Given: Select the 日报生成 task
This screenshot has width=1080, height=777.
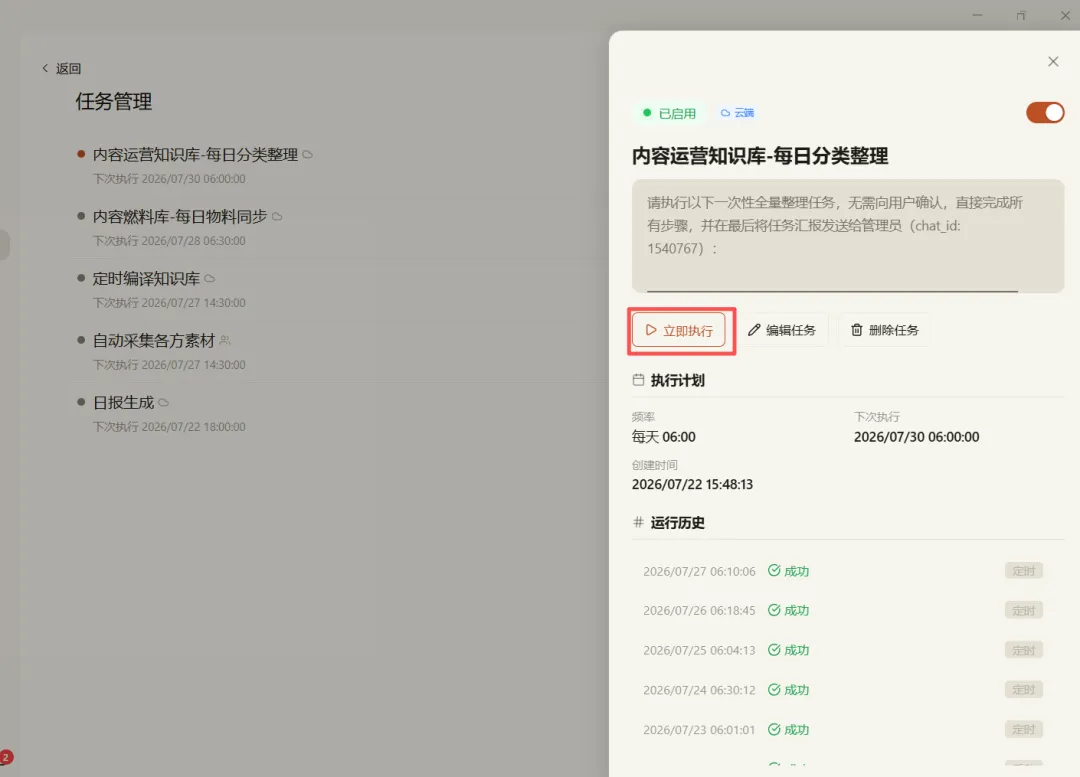Looking at the screenshot, I should [123, 402].
